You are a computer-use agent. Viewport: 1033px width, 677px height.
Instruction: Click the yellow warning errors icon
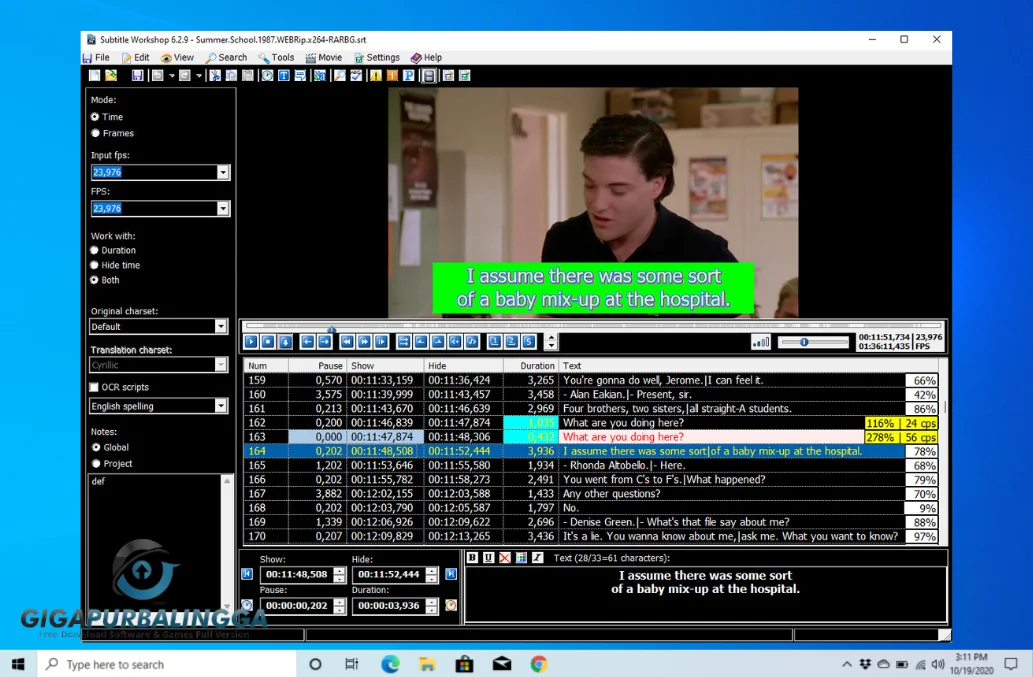point(376,76)
